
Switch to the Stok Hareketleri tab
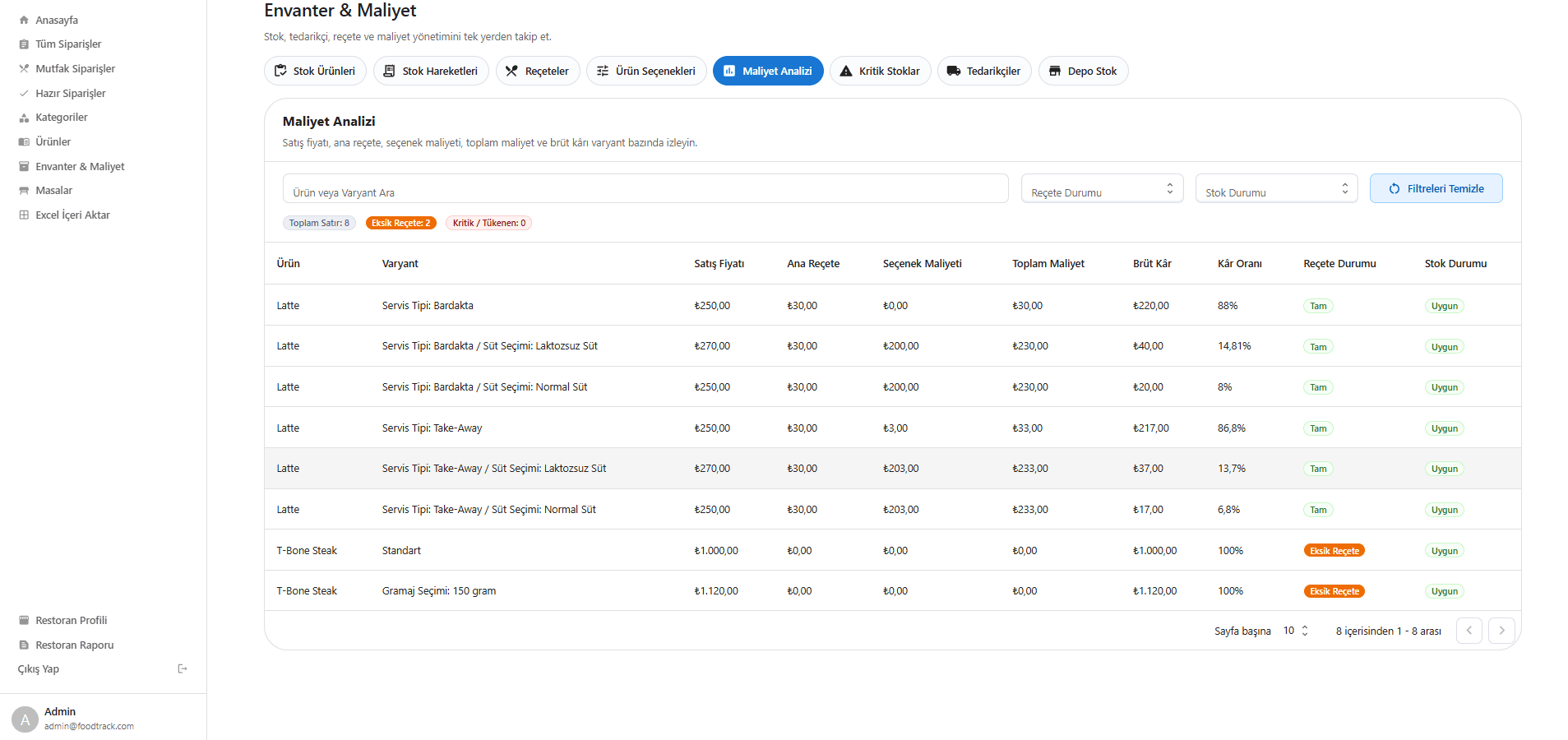[431, 71]
